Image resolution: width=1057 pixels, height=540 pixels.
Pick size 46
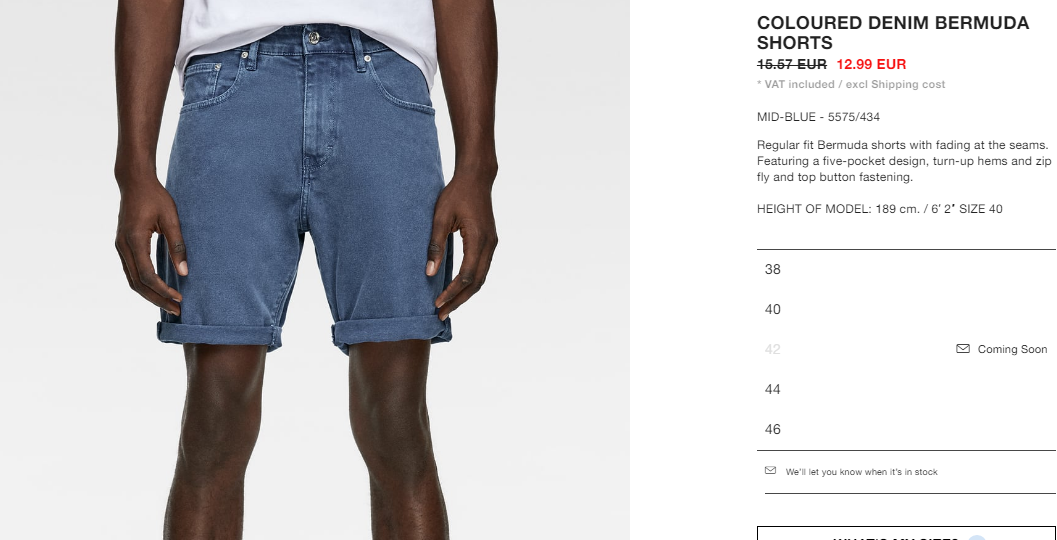pyautogui.click(x=906, y=429)
